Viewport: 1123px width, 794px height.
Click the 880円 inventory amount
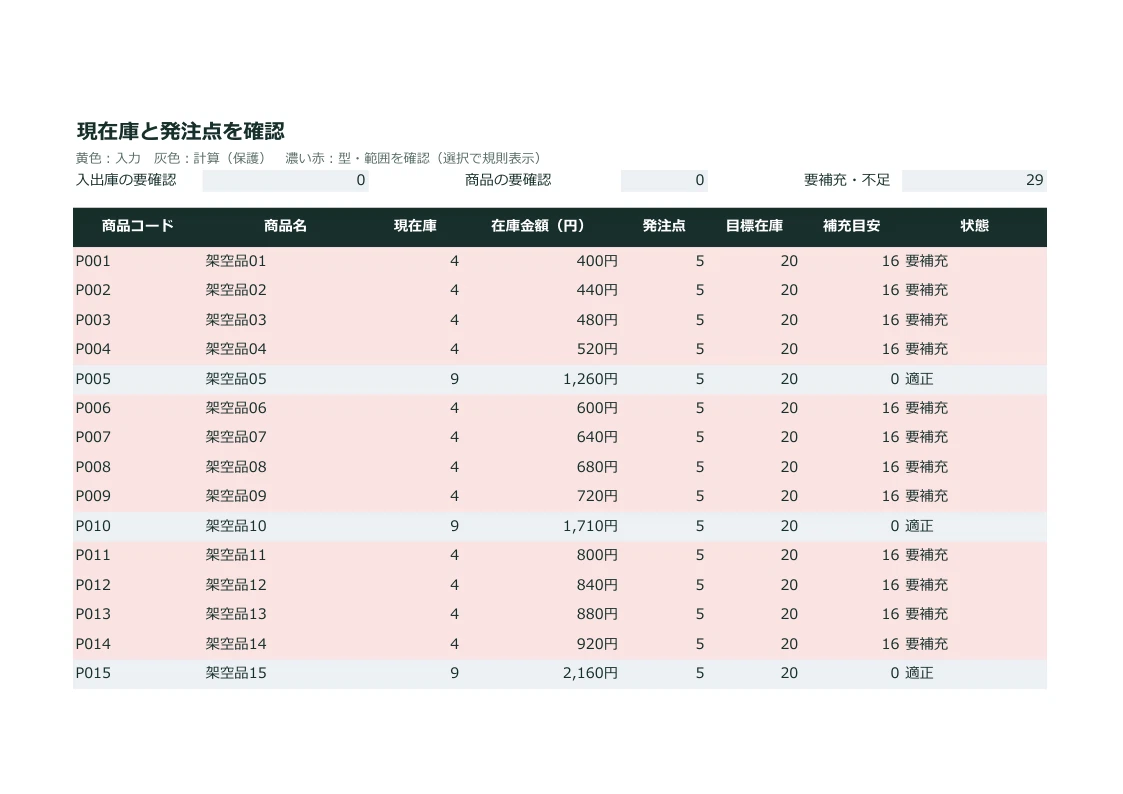pos(597,614)
